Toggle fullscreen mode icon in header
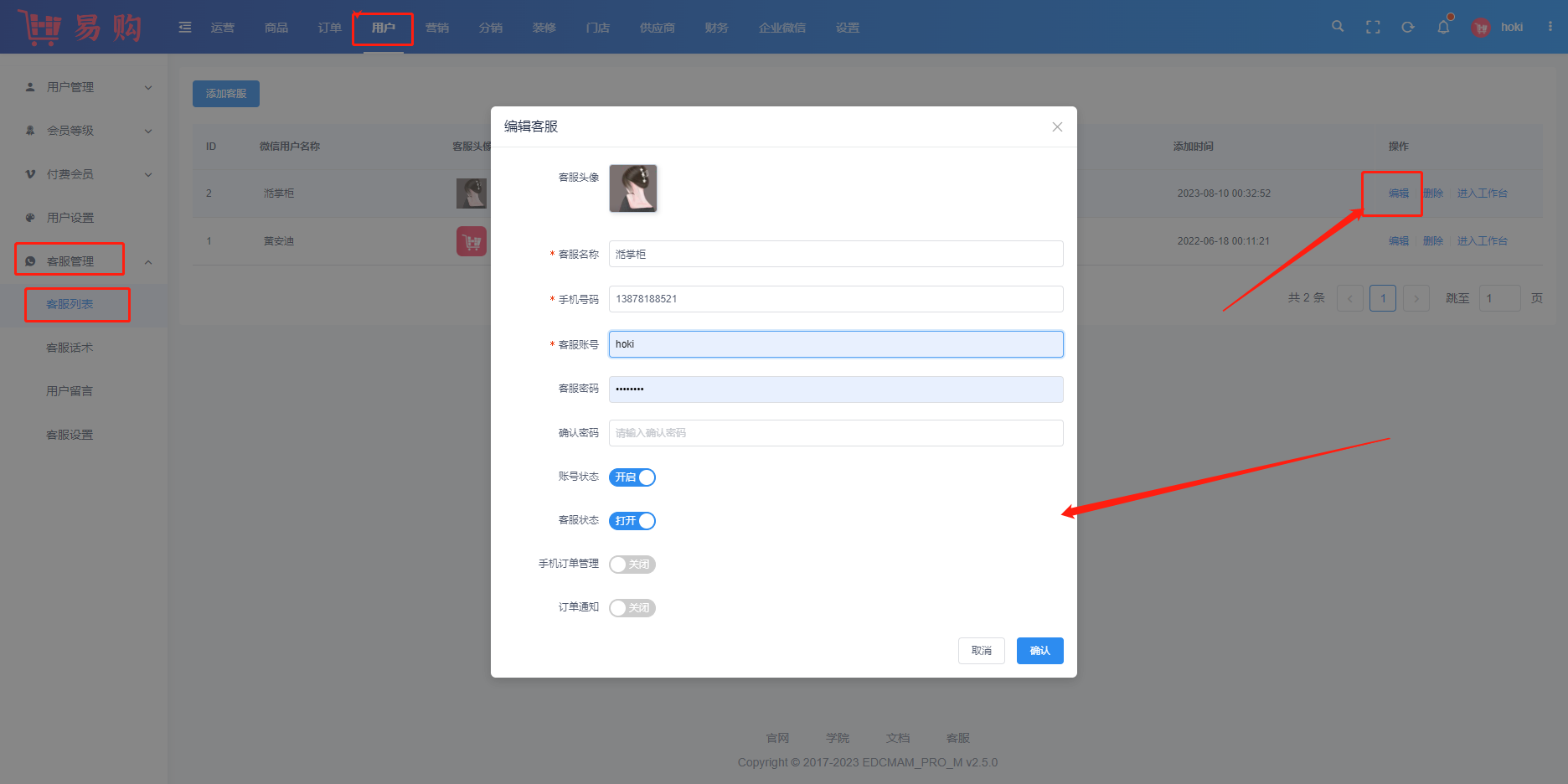The image size is (1568, 784). point(1373,27)
